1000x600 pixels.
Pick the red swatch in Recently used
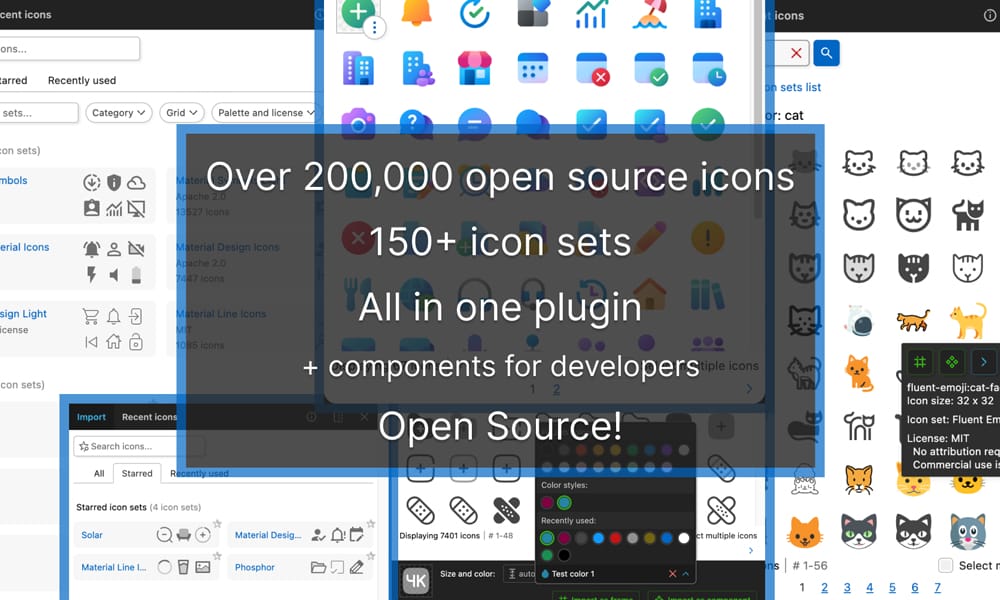616,538
